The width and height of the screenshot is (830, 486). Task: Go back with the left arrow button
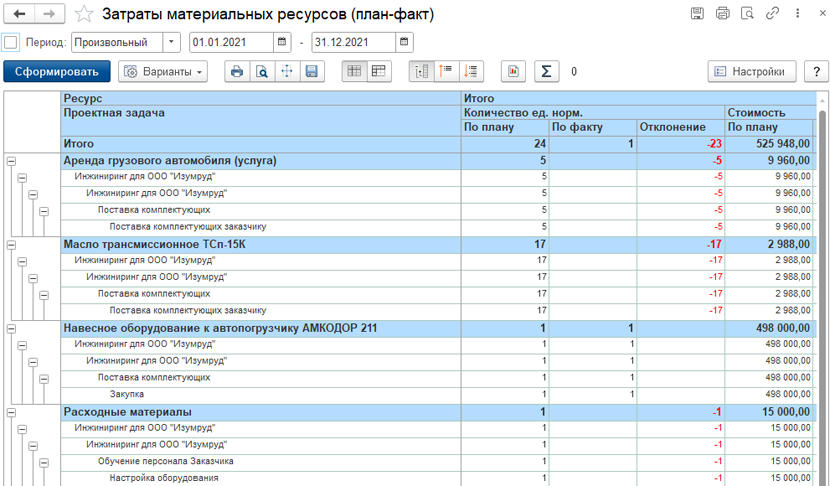point(20,14)
